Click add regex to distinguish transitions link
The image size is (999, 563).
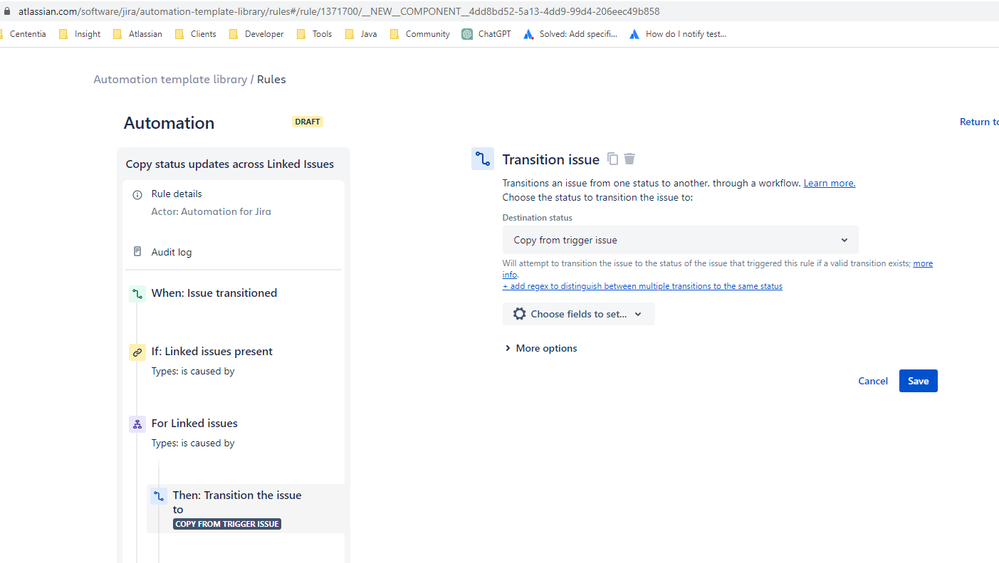click(642, 286)
